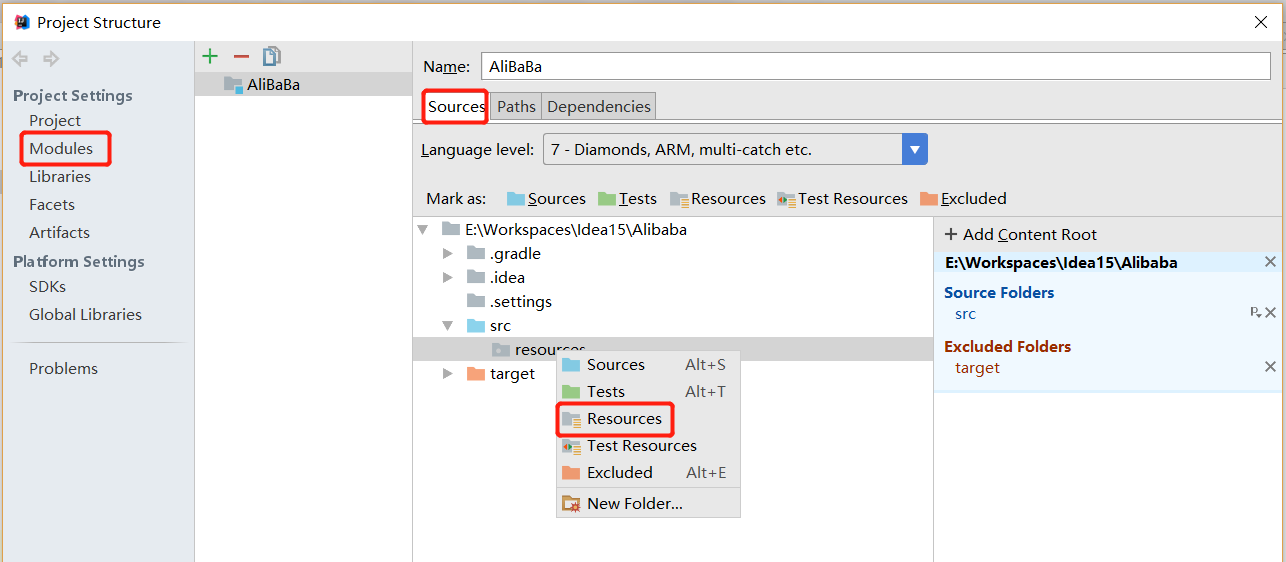Mark as Excluded in the toolbar

tap(963, 198)
